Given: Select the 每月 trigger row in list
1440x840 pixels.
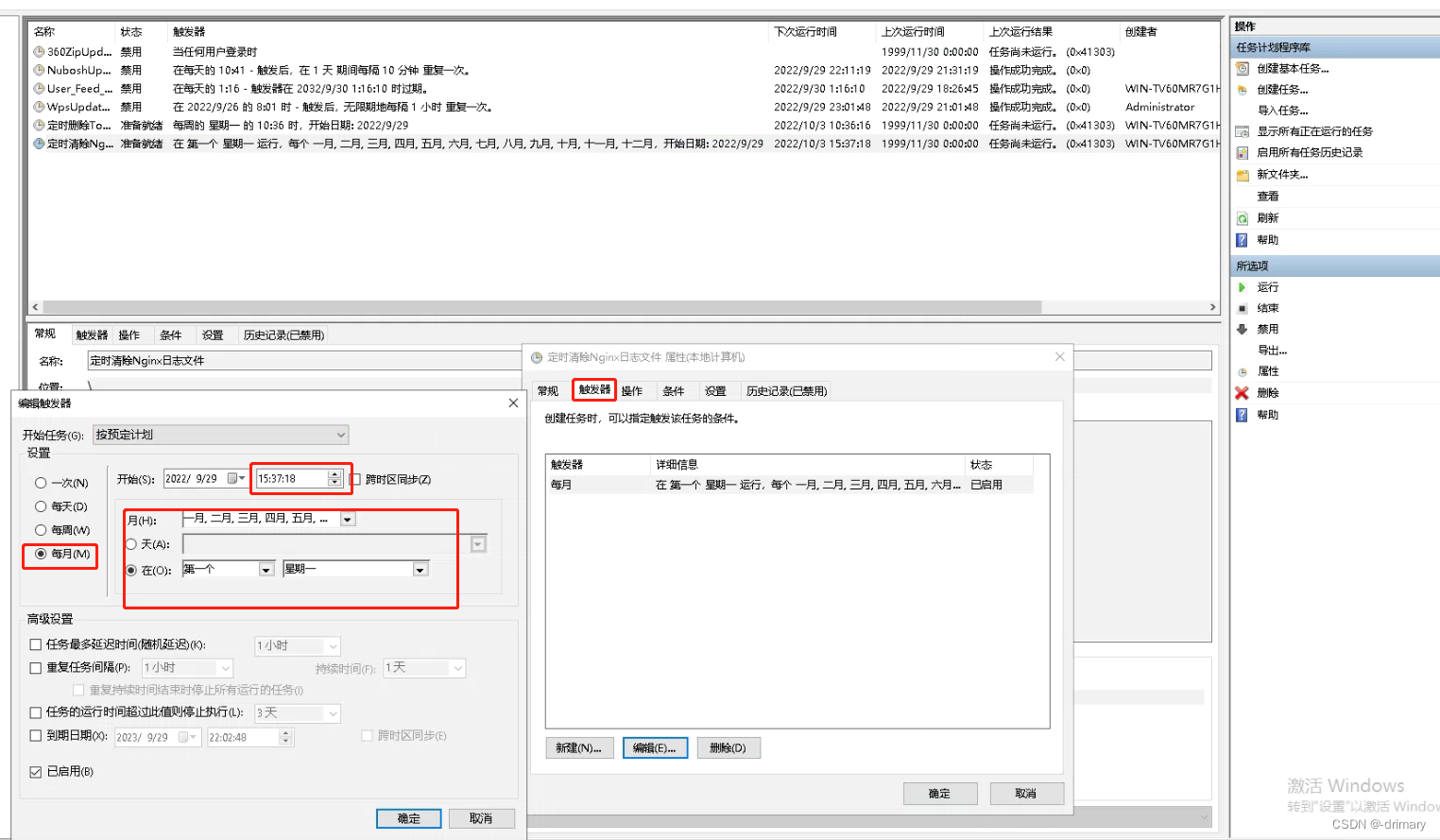Looking at the screenshot, I should click(x=789, y=485).
